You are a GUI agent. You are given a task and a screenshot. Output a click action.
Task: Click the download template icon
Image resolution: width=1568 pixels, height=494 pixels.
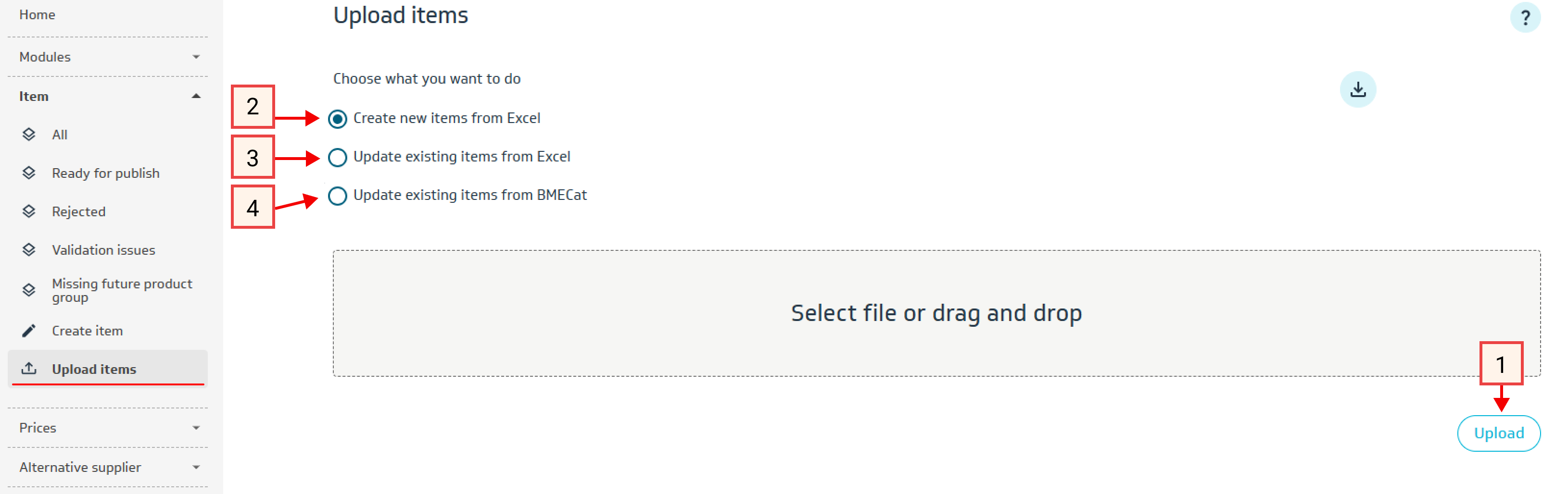(x=1357, y=90)
